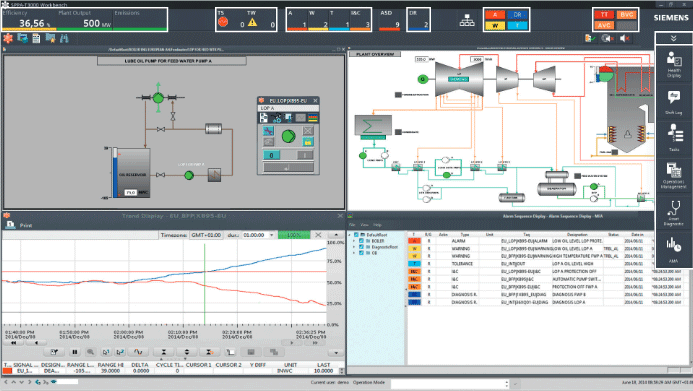
Task: Open the Tasks sidebar icon
Action: click(674, 137)
